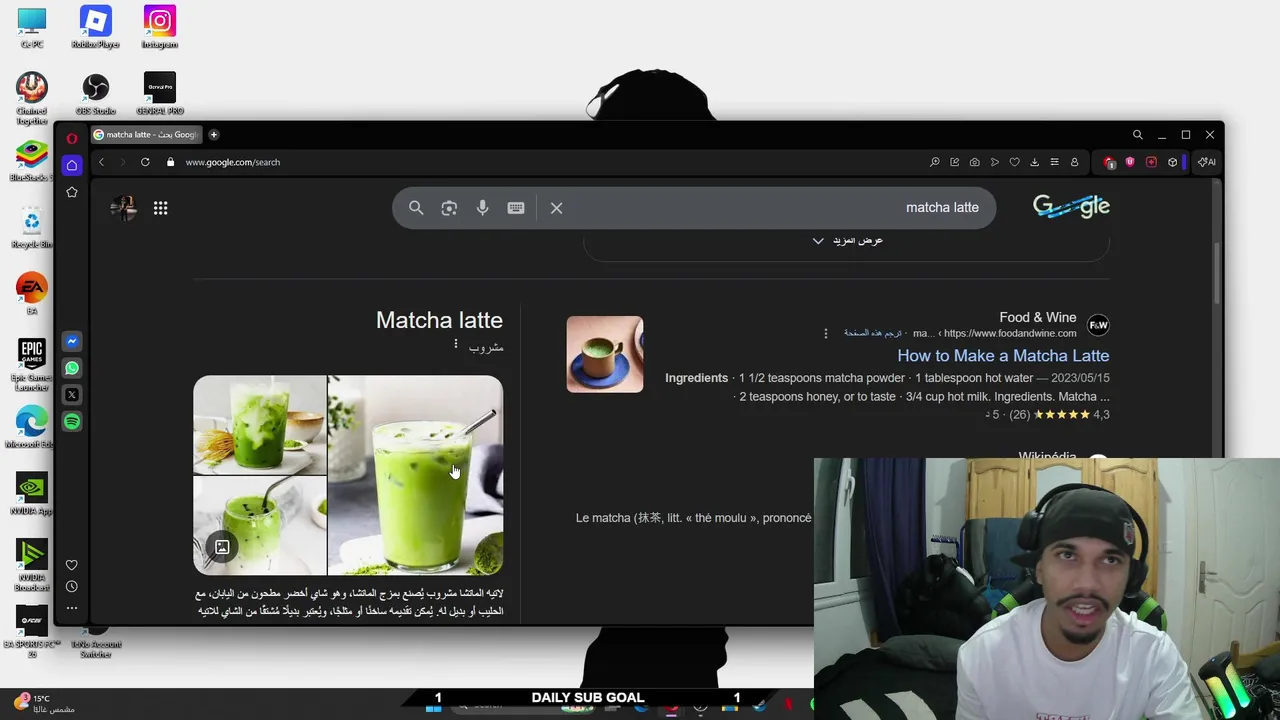Open the OBS Studio desktop shortcut

(x=95, y=94)
